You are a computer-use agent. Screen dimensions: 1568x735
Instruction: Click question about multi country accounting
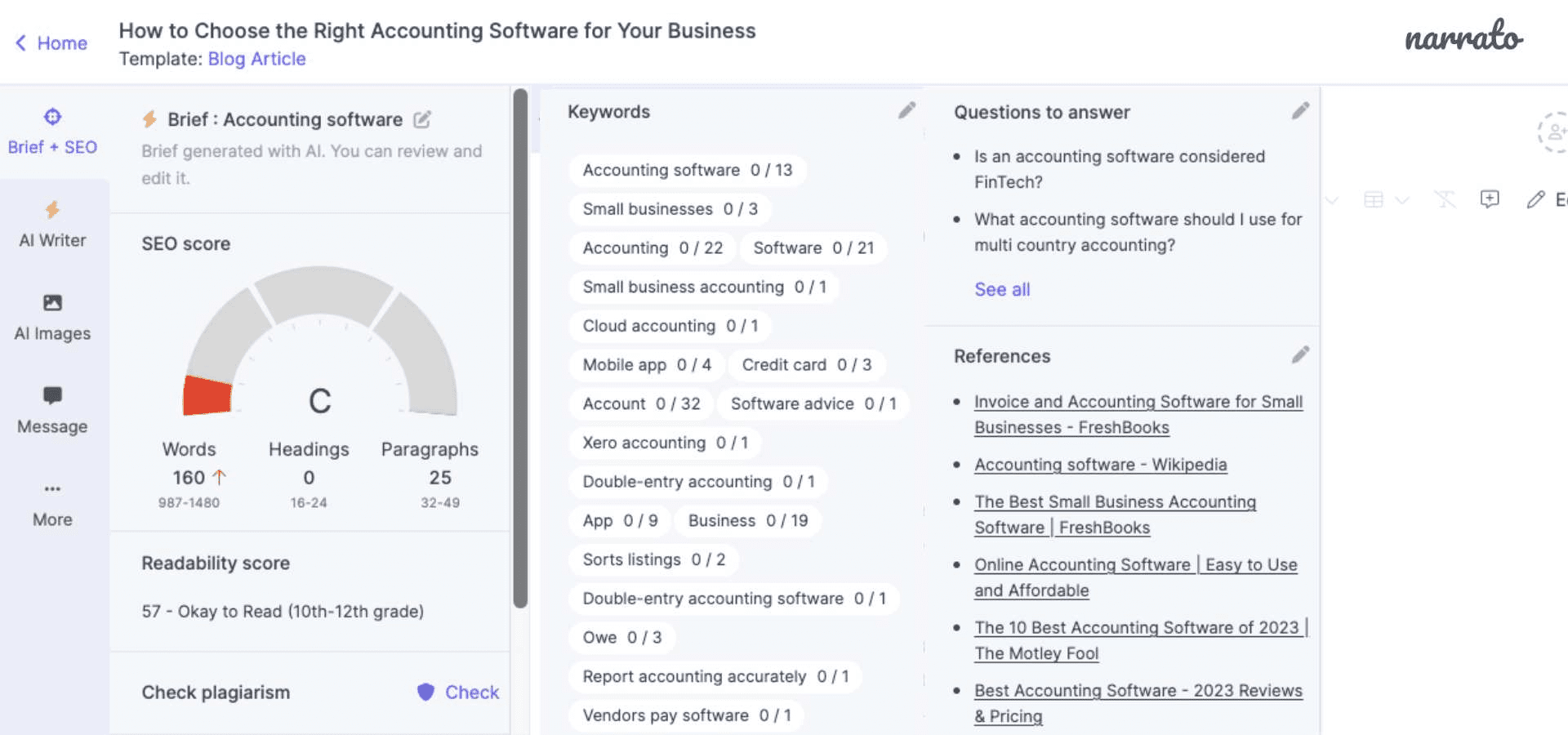pos(1138,232)
